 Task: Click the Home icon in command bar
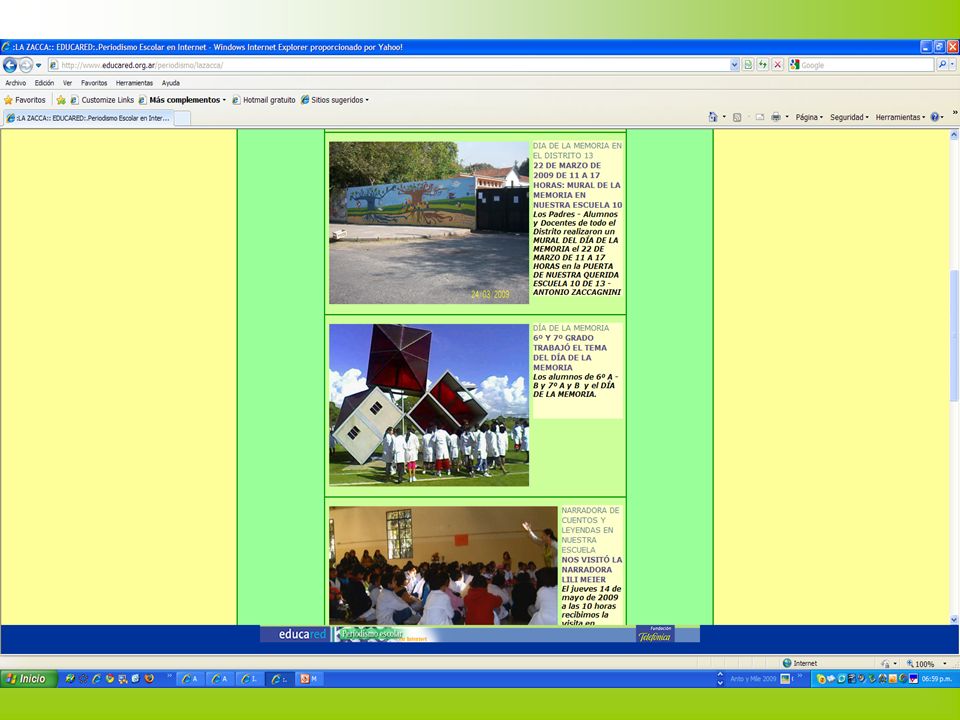[713, 117]
